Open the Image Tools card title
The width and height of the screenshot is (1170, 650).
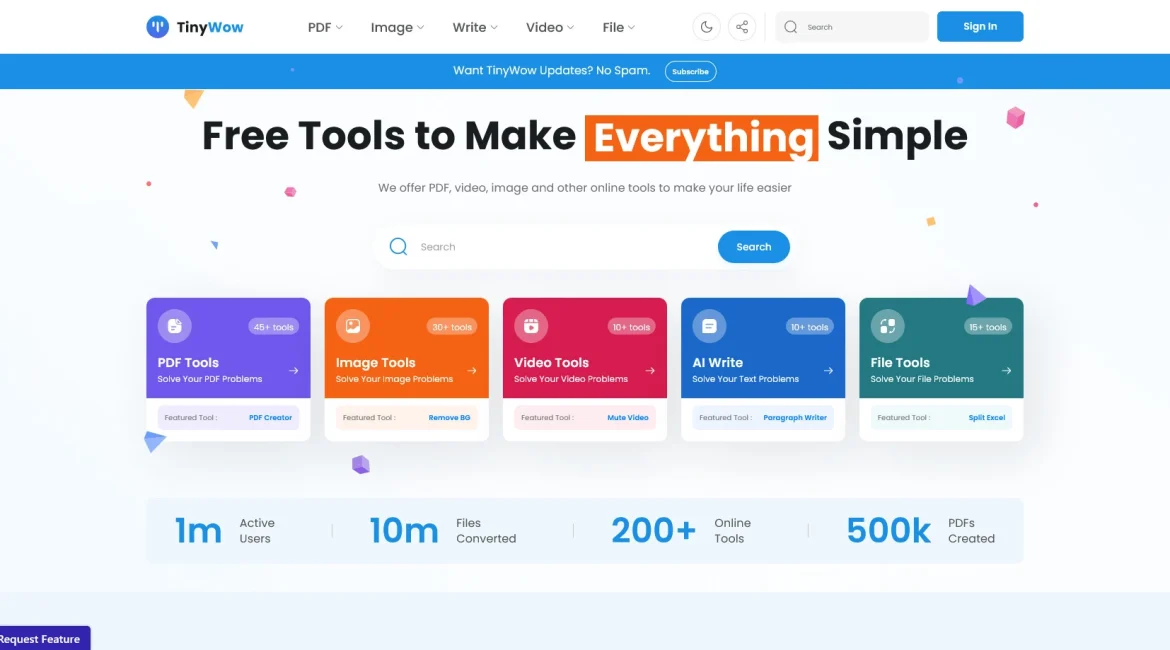[x=375, y=363]
